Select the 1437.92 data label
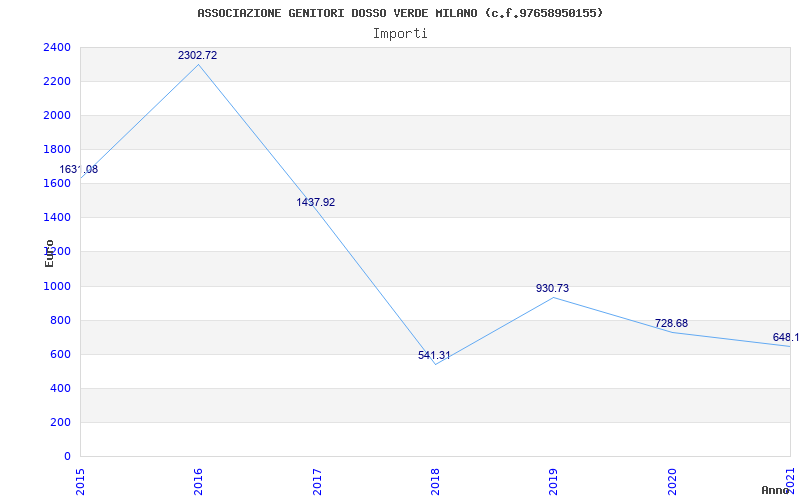The image size is (800, 500). tap(316, 202)
